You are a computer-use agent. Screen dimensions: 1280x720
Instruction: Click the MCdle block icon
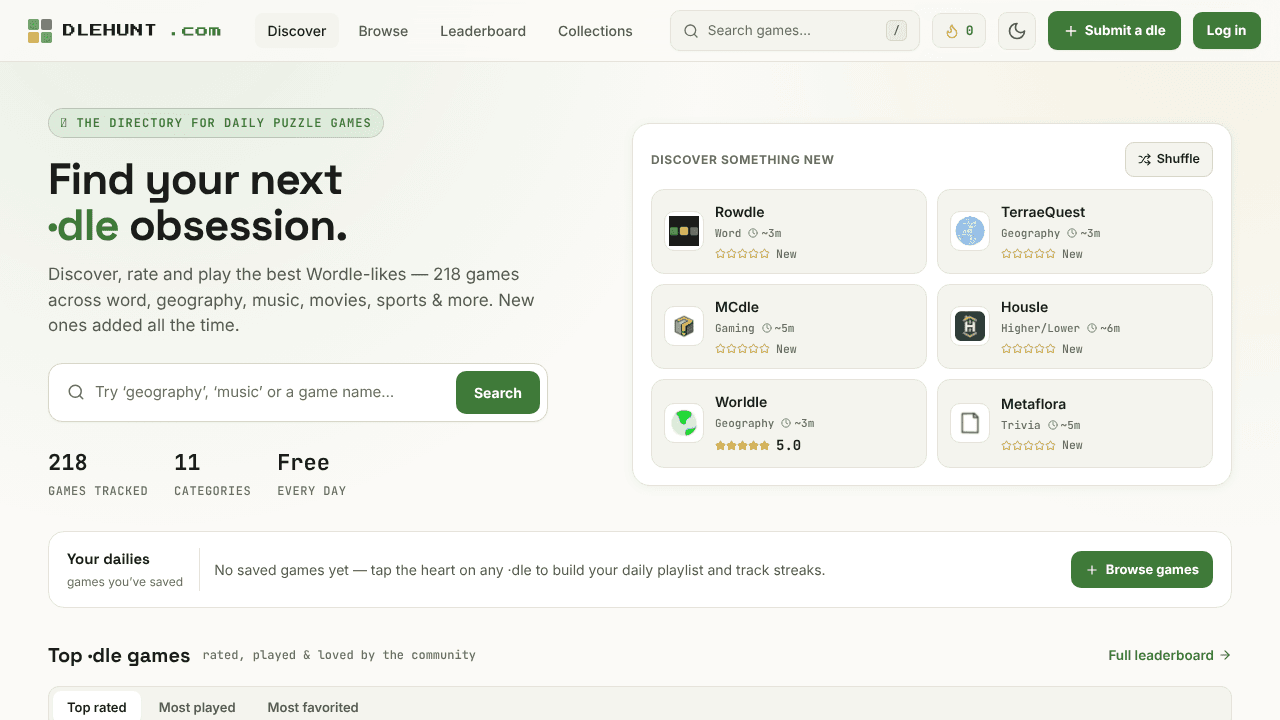click(x=684, y=326)
